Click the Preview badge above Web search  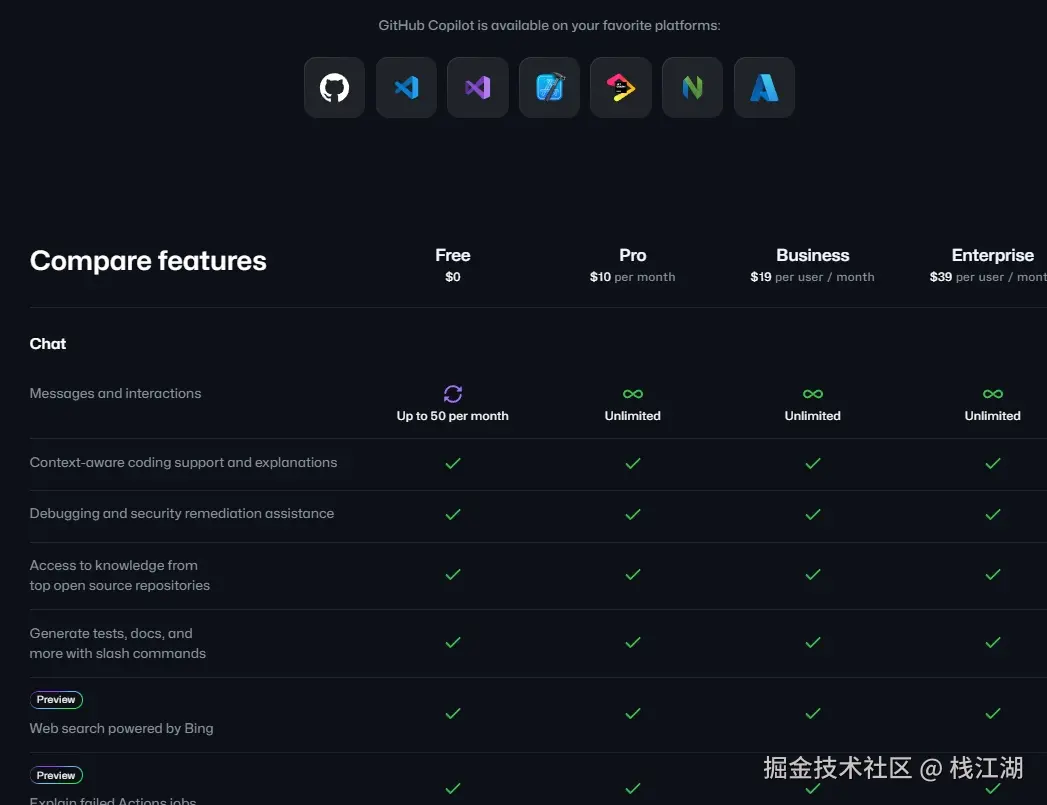[56, 700]
